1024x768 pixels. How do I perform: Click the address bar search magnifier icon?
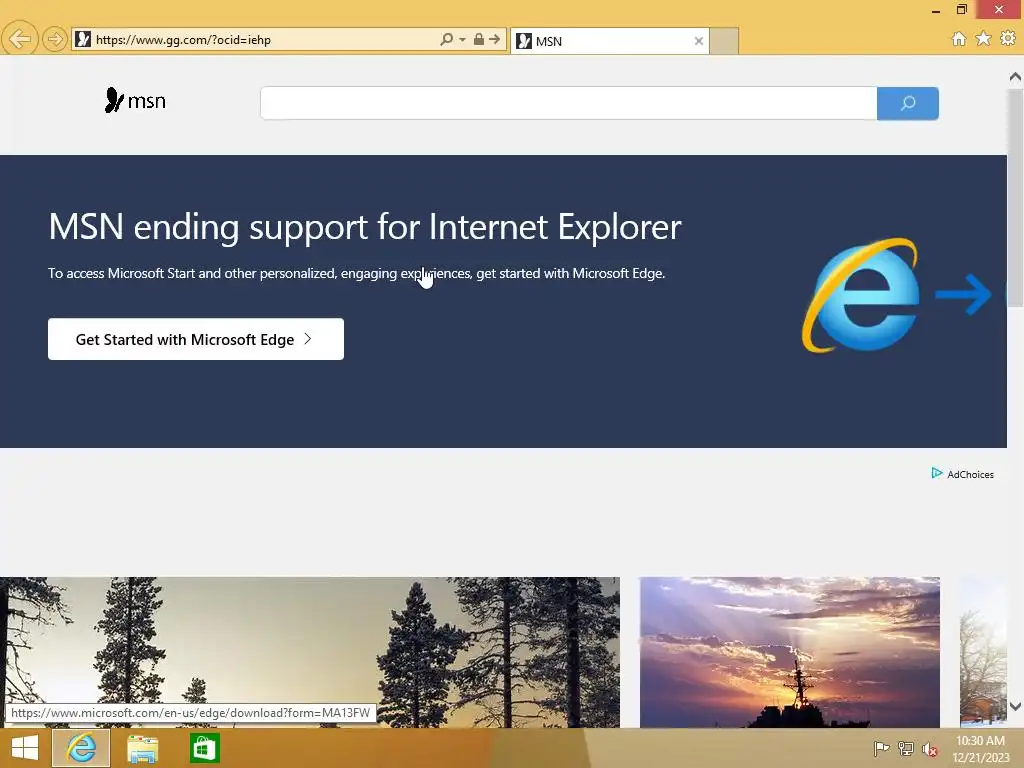(446, 39)
